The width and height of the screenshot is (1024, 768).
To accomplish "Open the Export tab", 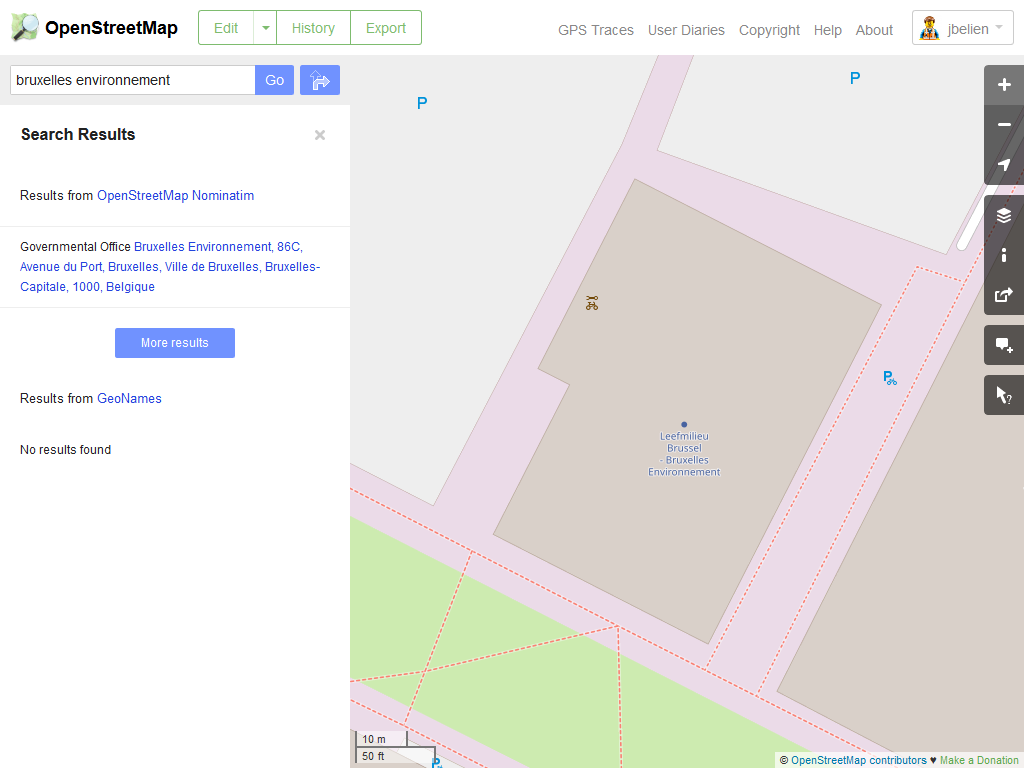I will [385, 28].
